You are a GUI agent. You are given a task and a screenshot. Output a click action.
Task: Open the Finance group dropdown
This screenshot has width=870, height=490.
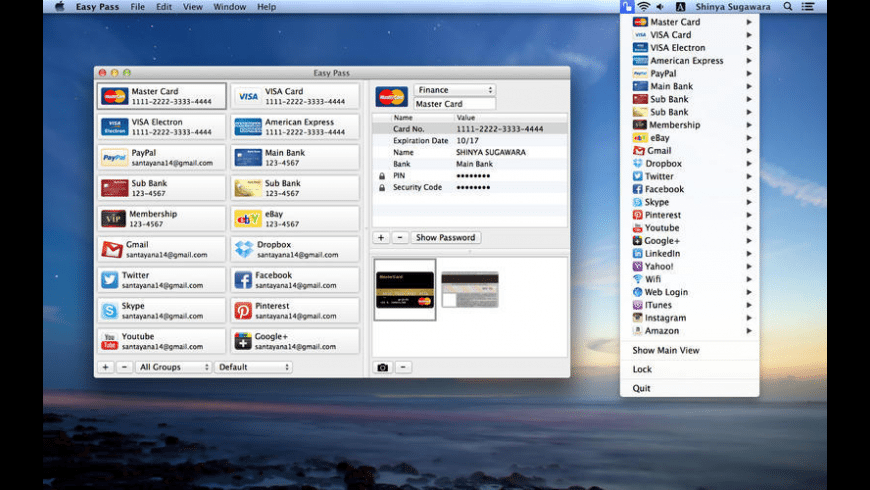[454, 90]
